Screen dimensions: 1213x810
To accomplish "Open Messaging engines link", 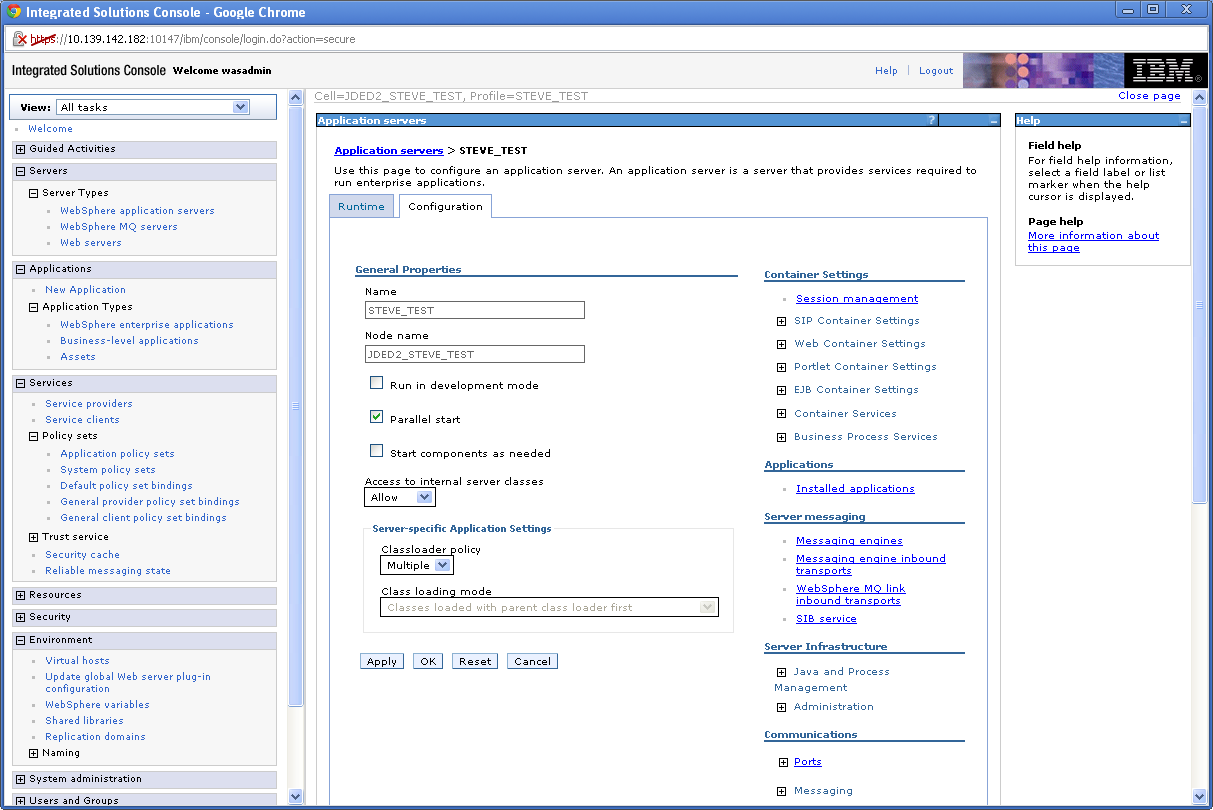I will [x=849, y=541].
